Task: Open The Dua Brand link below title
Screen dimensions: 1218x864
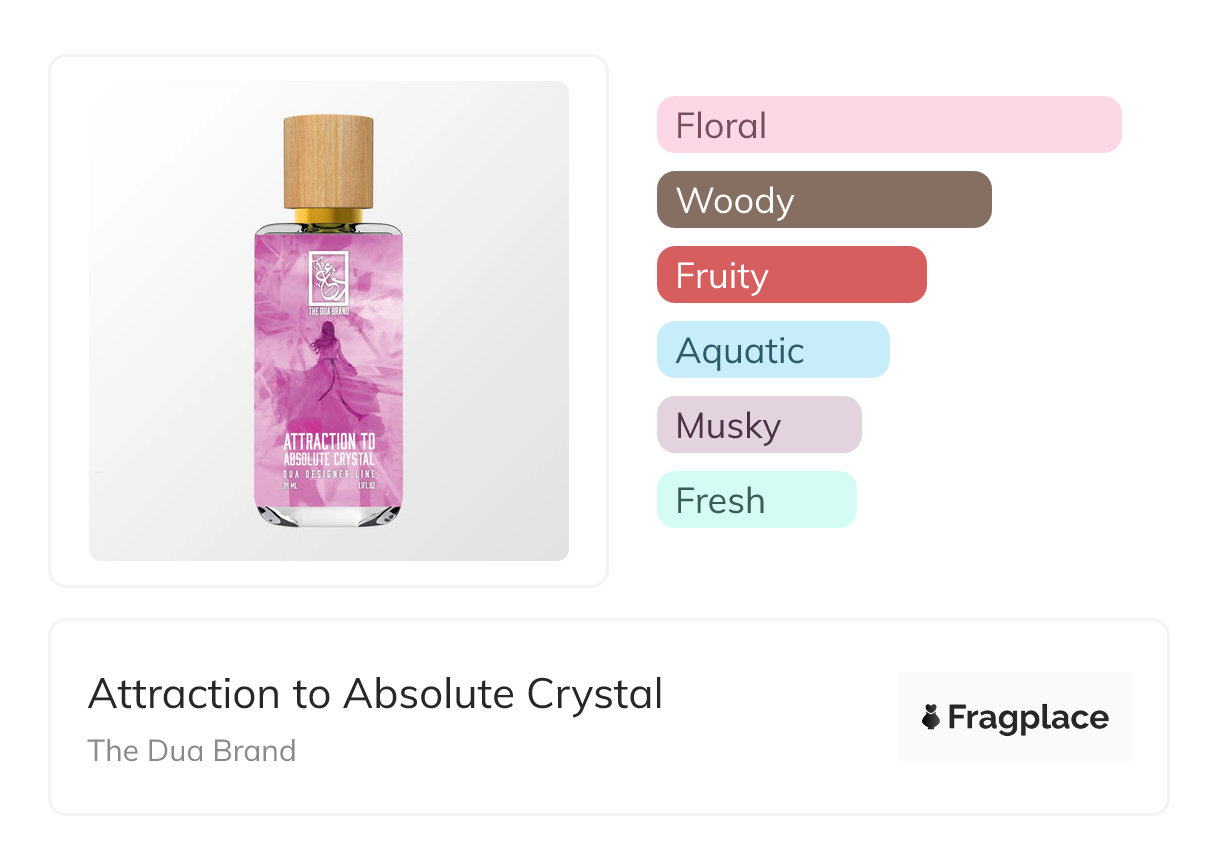Action: click(x=192, y=751)
